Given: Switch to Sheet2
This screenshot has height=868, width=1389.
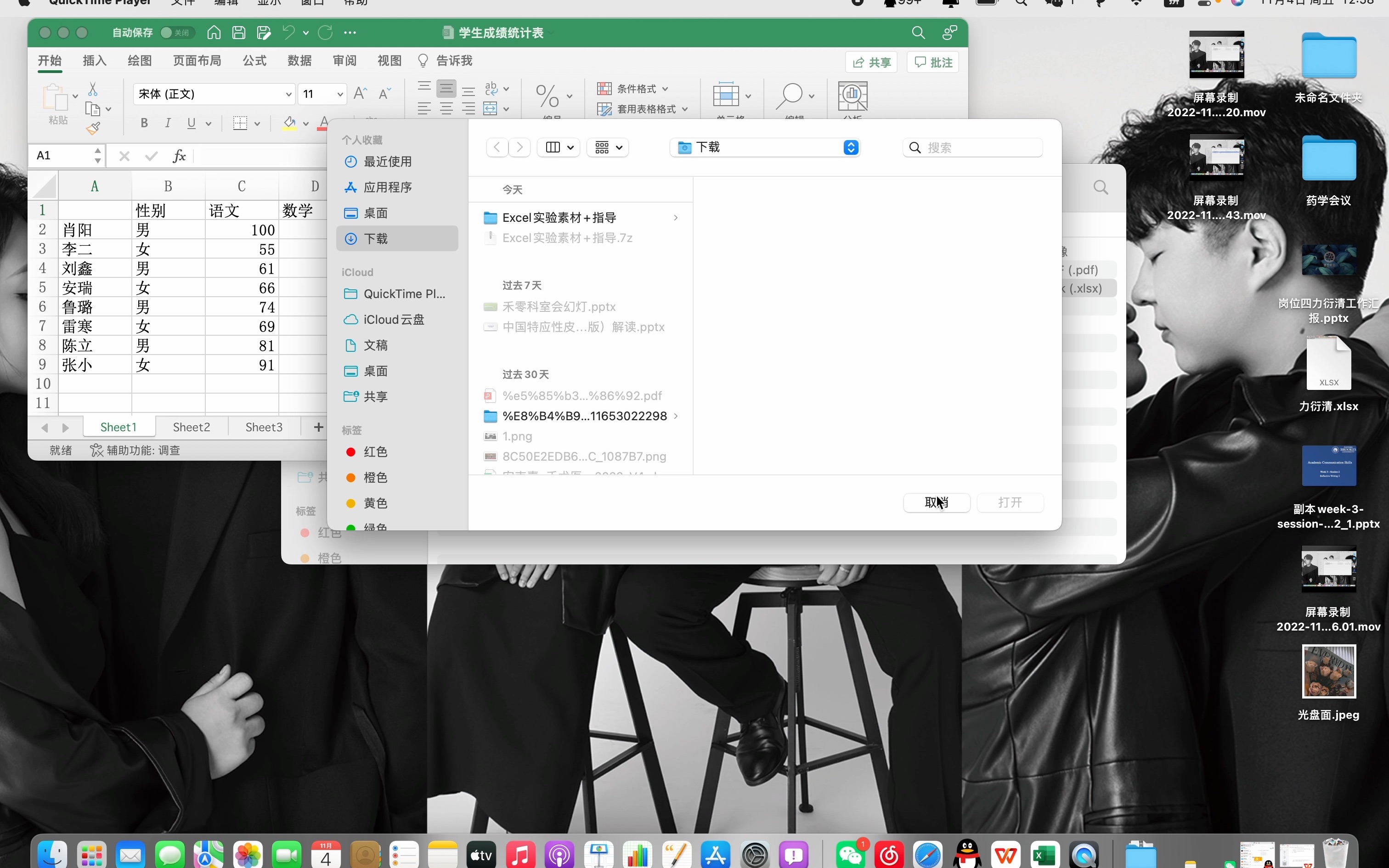Looking at the screenshot, I should point(191,427).
